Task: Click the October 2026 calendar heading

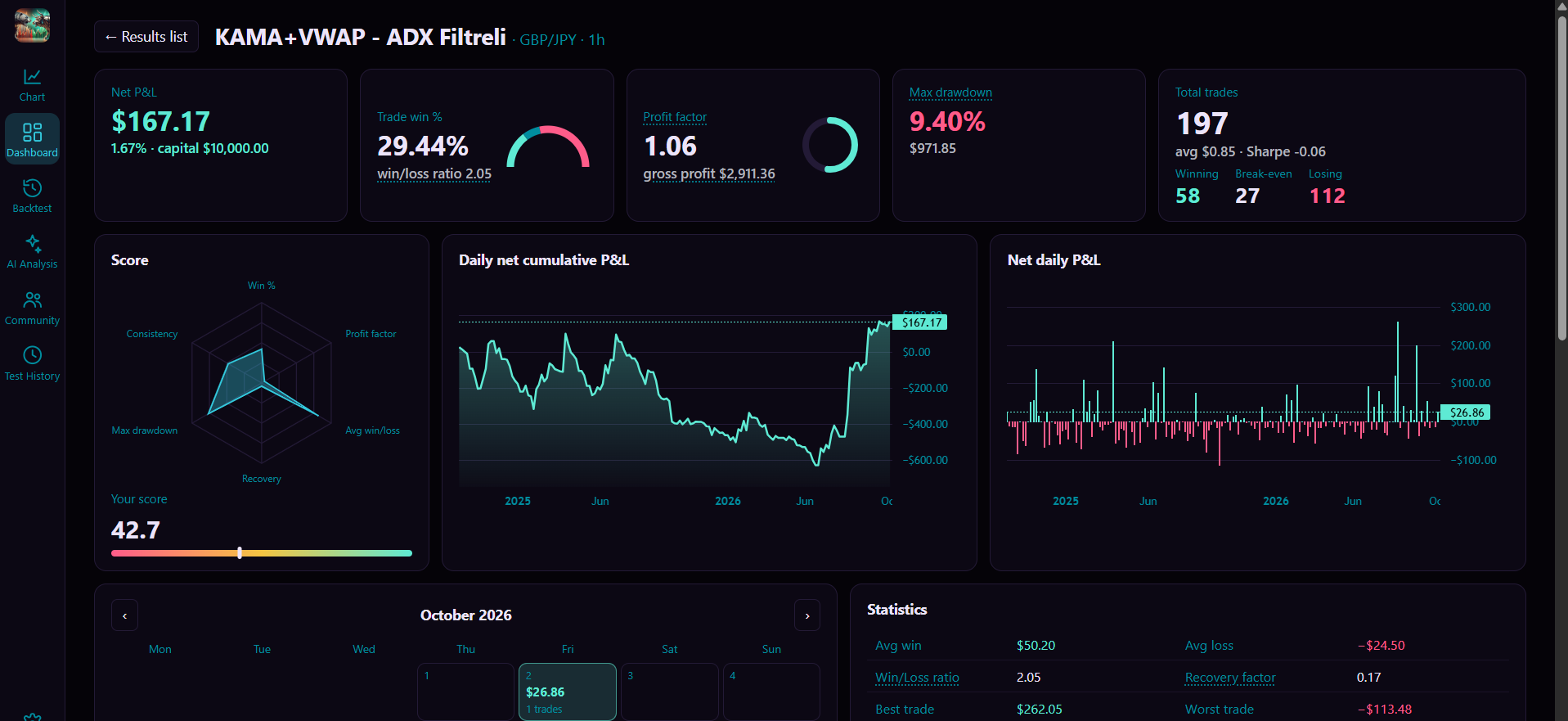Action: coord(466,615)
